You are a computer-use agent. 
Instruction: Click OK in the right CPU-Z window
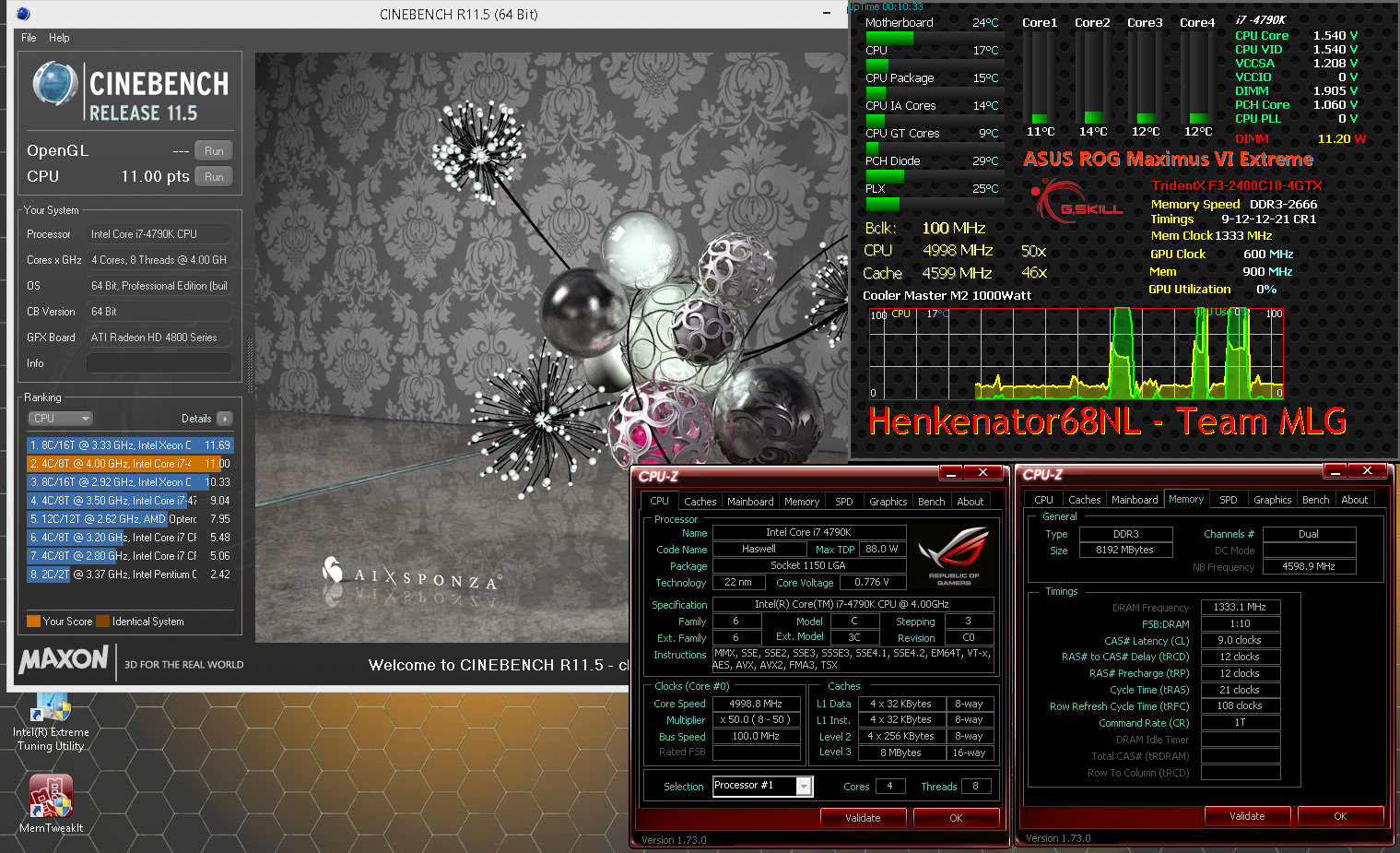[x=1340, y=816]
